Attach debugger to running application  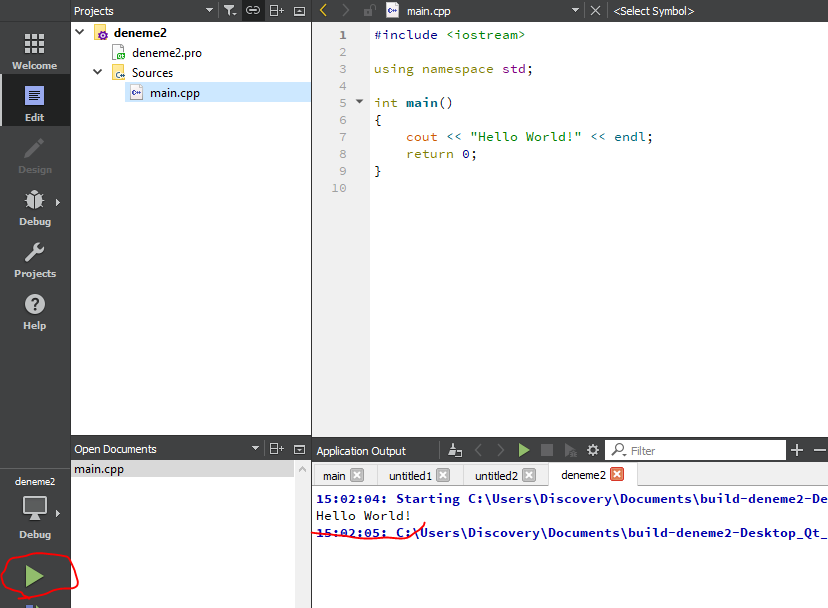[x=570, y=451]
